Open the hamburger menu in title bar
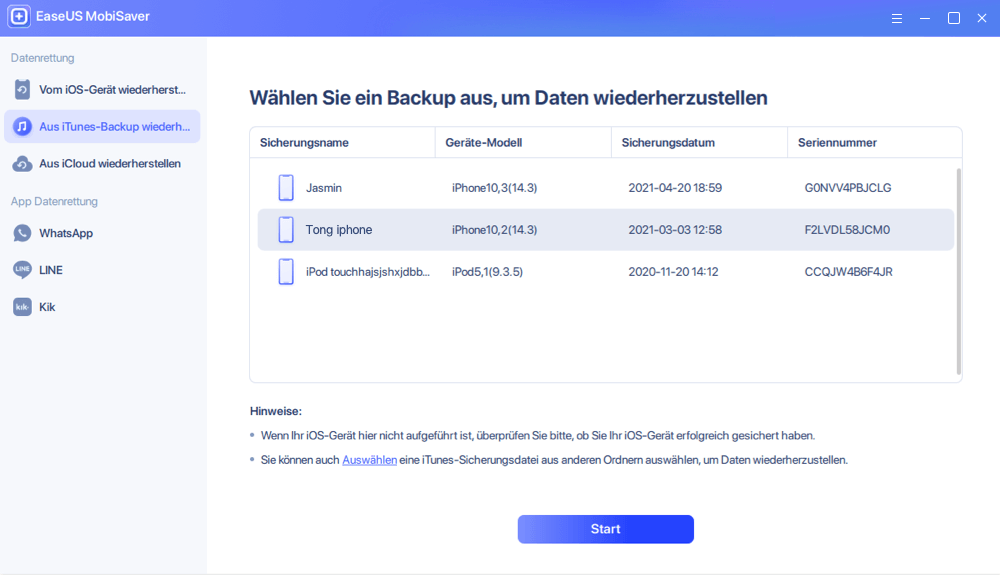The image size is (1000, 575). point(897,18)
